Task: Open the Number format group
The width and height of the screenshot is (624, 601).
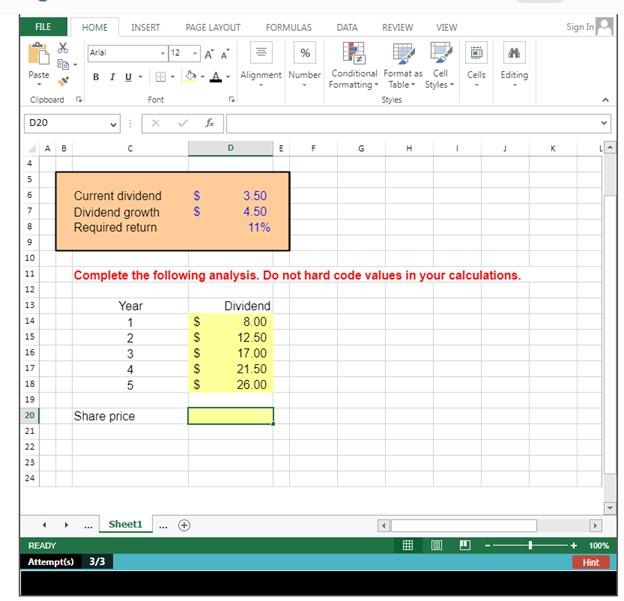Action: click(304, 64)
